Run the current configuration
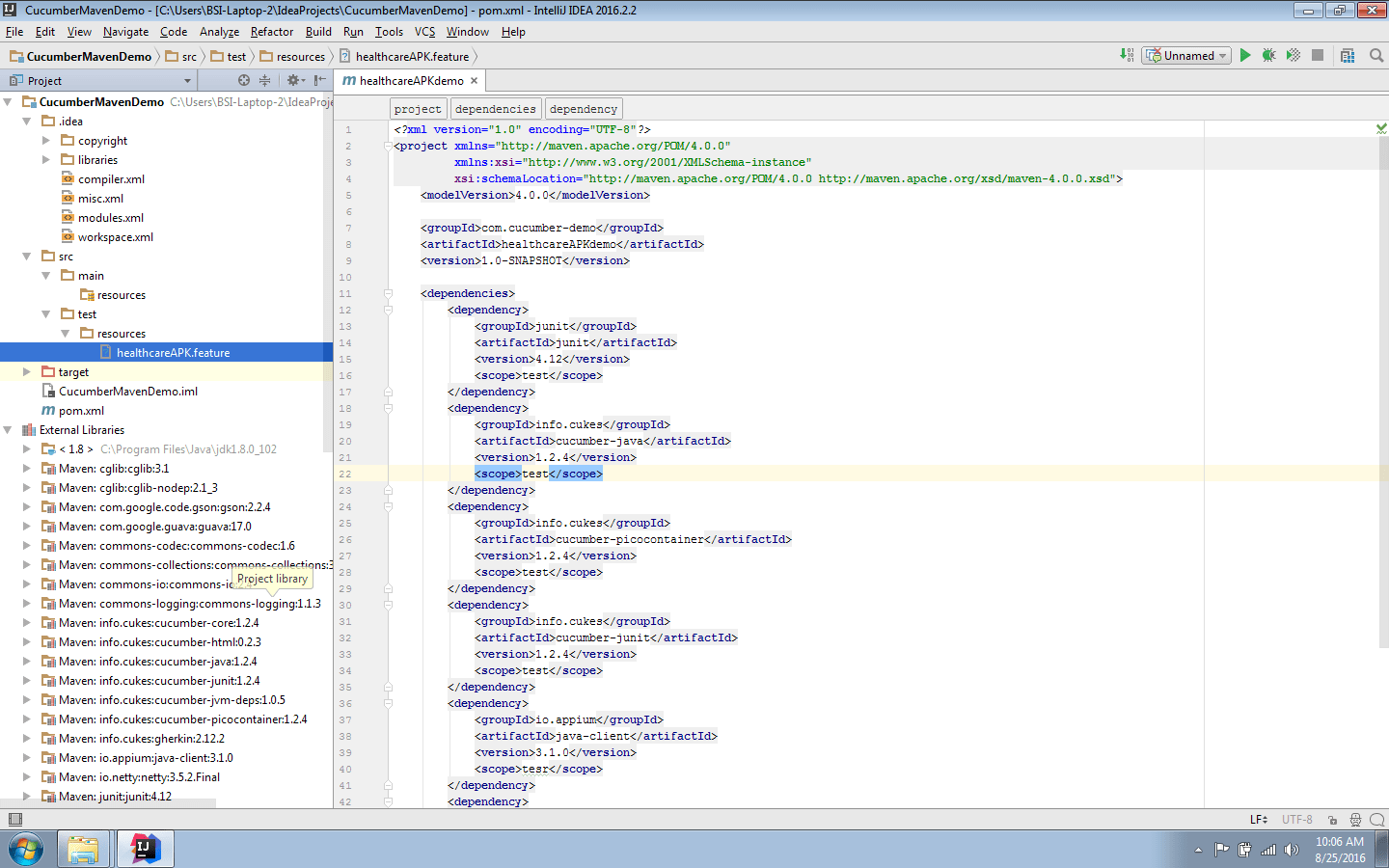This screenshot has height=868, width=1389. [1244, 55]
